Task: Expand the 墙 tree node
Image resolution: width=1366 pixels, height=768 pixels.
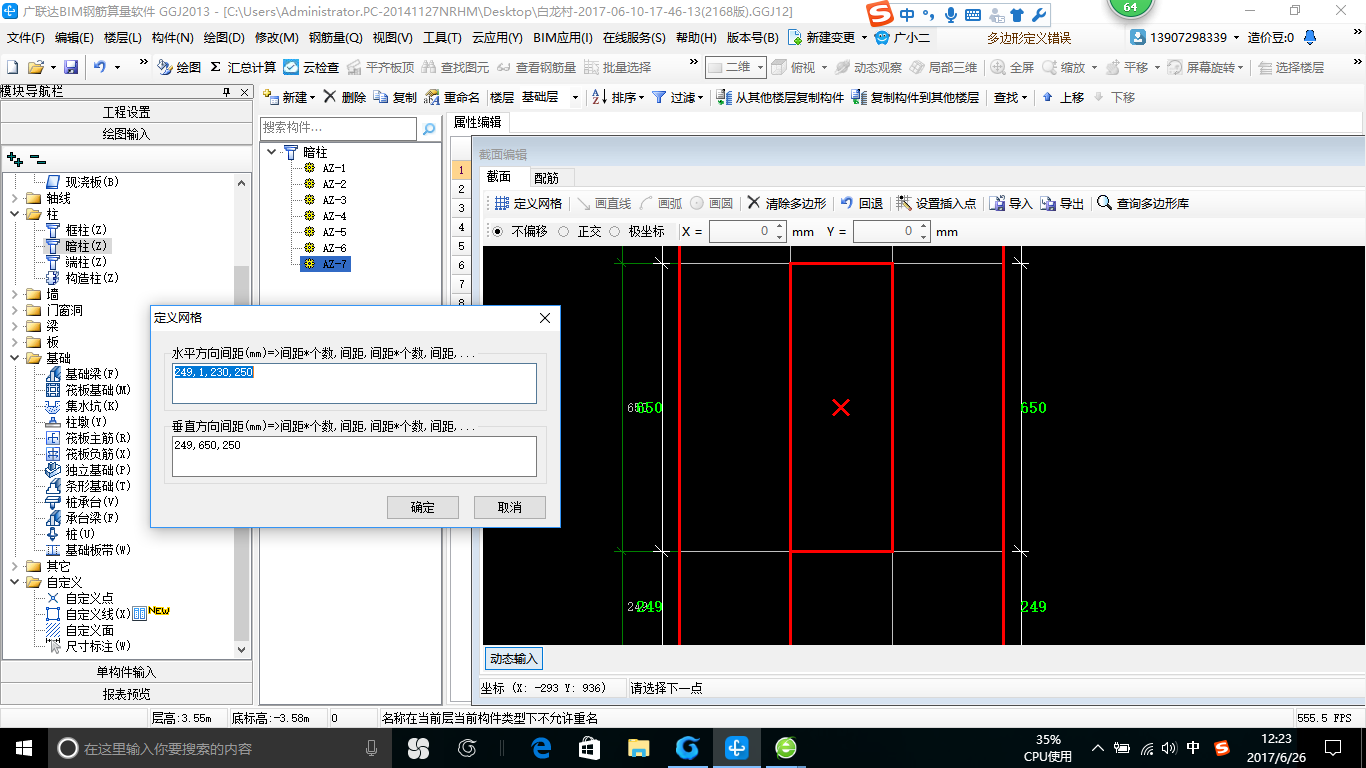Action: click(15, 294)
